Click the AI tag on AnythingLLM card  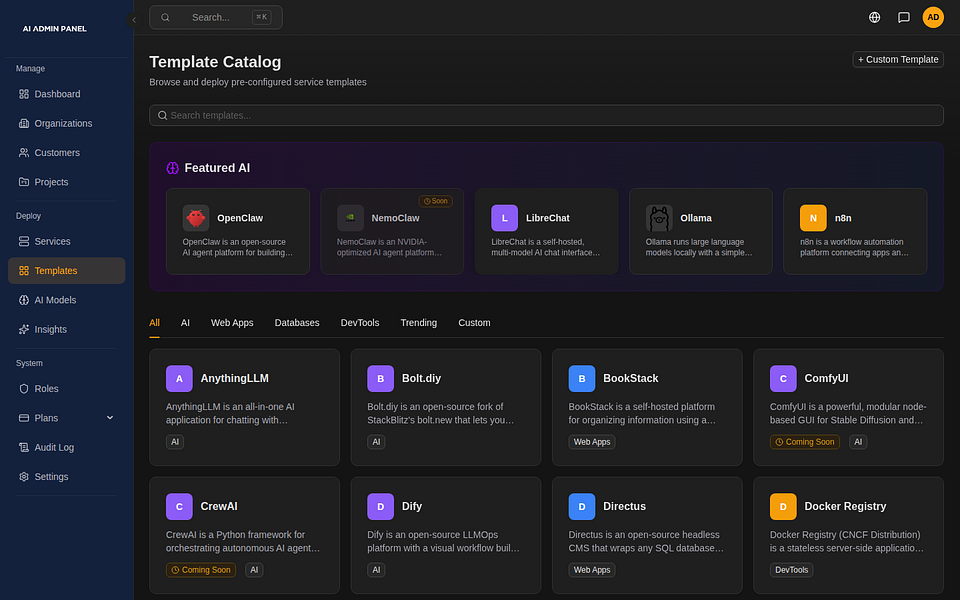pyautogui.click(x=175, y=442)
